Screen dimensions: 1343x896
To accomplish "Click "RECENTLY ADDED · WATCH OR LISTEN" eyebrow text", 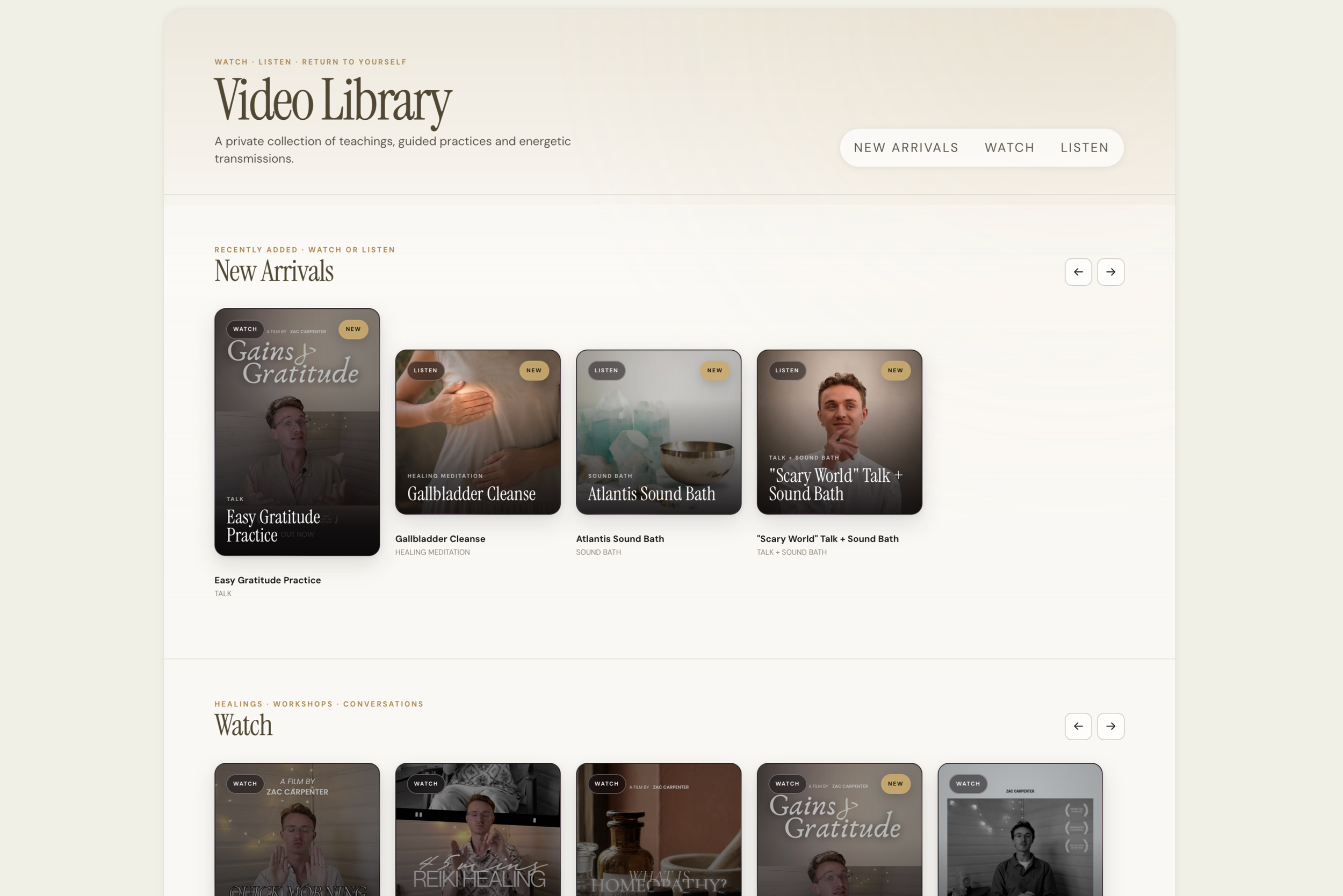I will [x=305, y=250].
